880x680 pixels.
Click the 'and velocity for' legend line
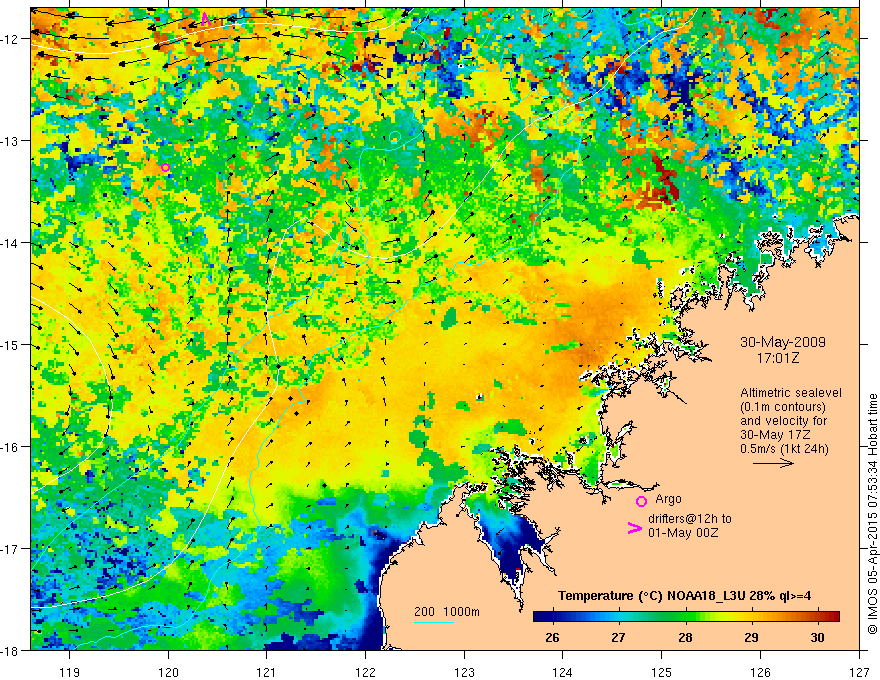pos(783,421)
